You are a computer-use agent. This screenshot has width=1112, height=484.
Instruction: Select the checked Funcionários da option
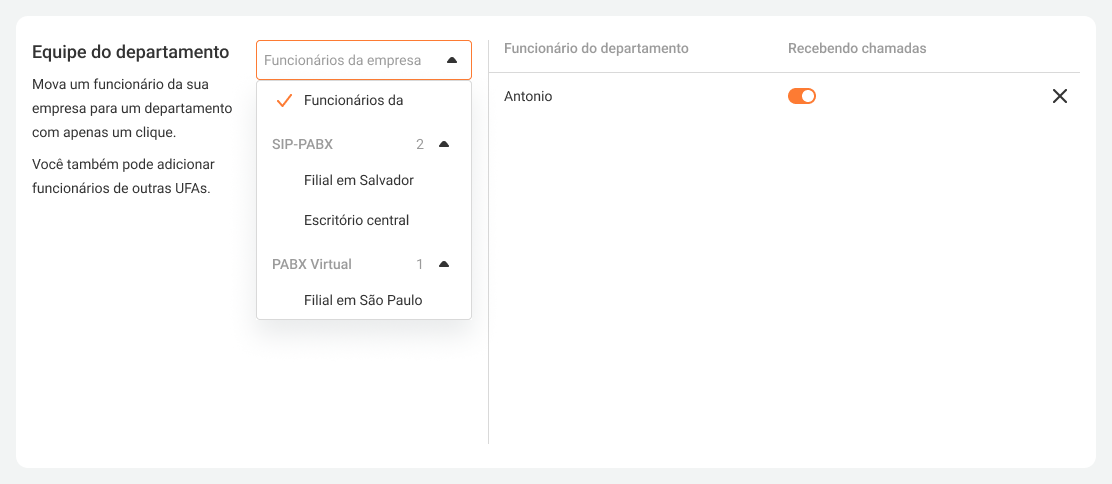click(x=354, y=100)
